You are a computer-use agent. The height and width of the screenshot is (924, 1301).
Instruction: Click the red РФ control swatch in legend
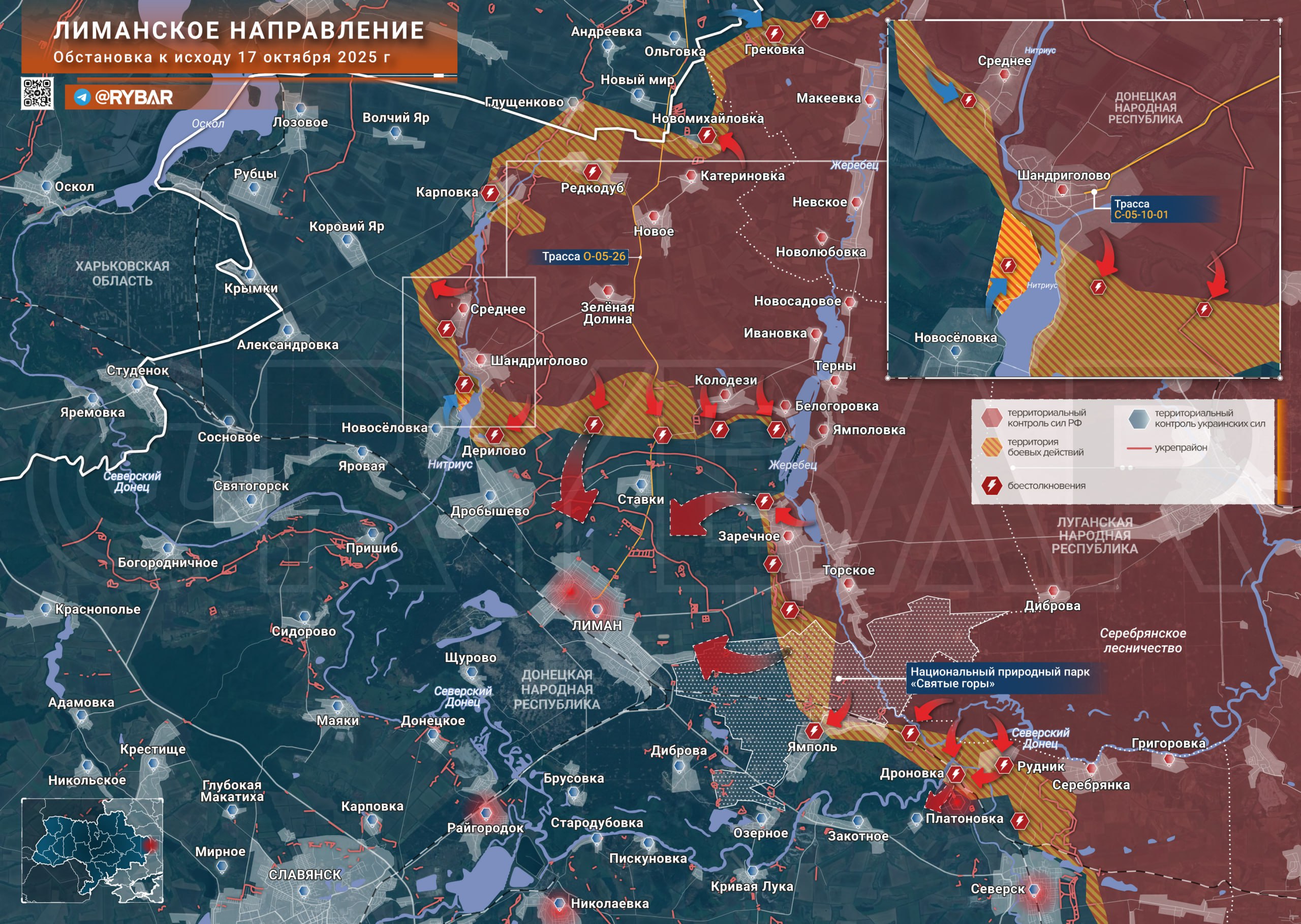click(x=992, y=418)
